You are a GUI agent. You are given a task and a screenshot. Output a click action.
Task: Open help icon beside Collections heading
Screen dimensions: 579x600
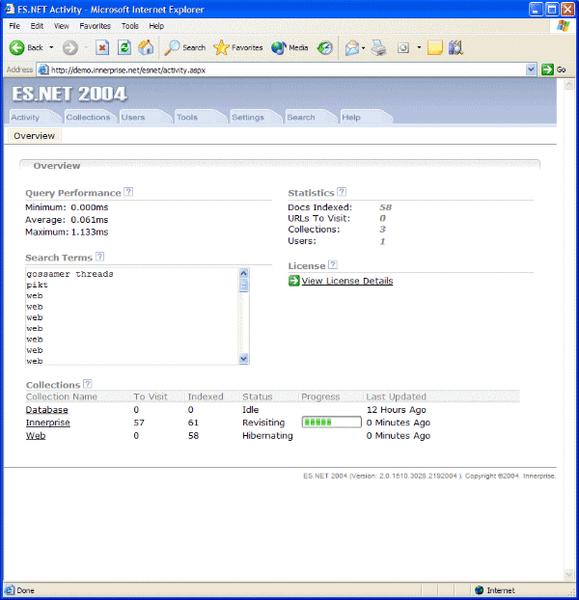coord(88,383)
